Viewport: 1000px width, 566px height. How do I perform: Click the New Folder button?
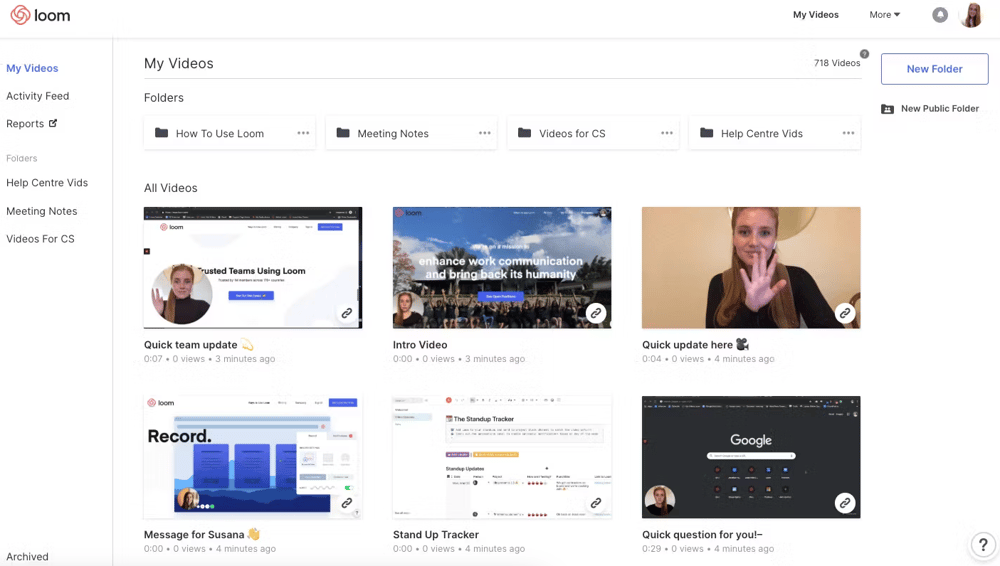click(x=934, y=69)
